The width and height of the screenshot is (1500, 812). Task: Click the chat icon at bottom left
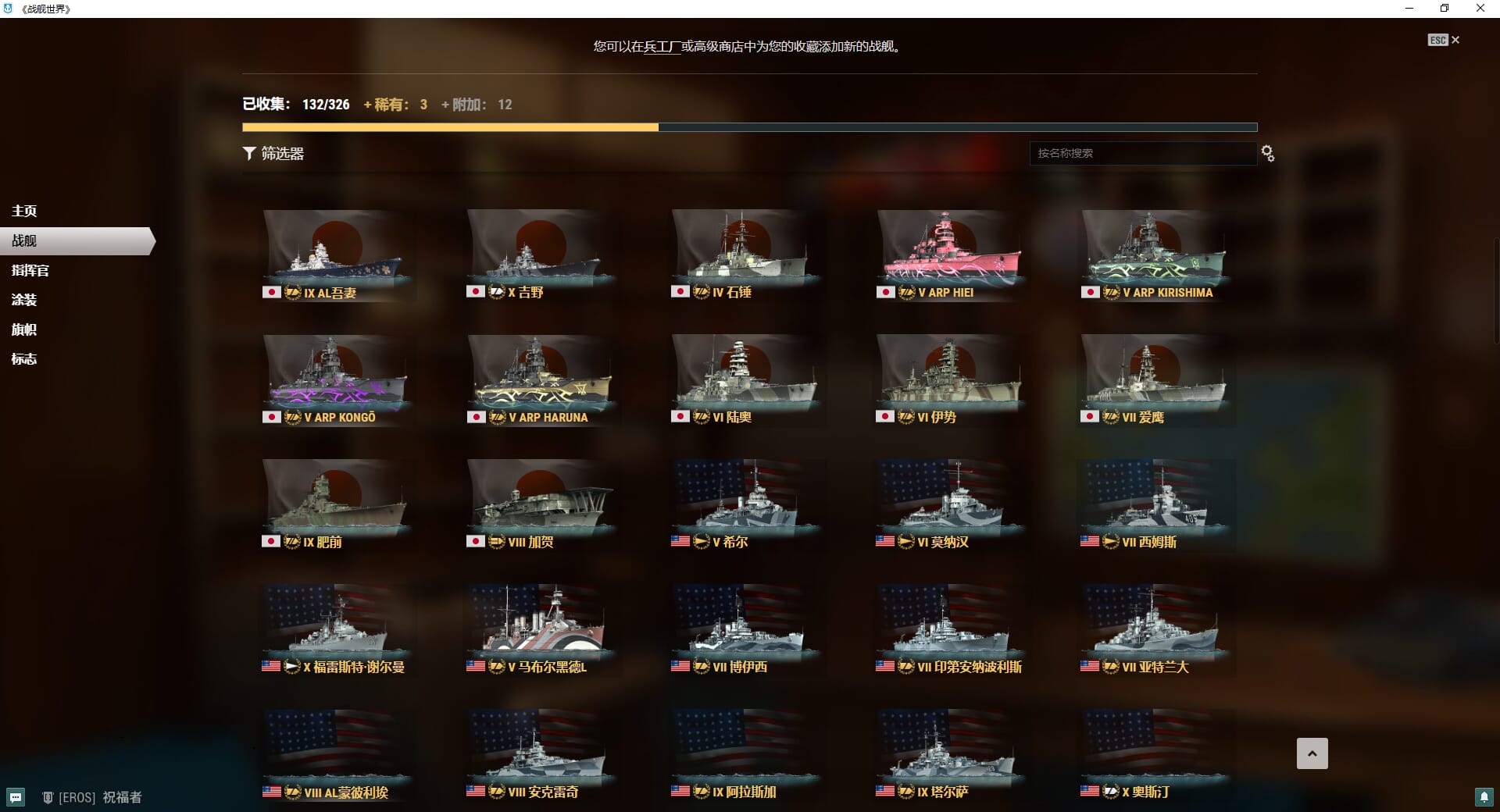pyautogui.click(x=16, y=797)
